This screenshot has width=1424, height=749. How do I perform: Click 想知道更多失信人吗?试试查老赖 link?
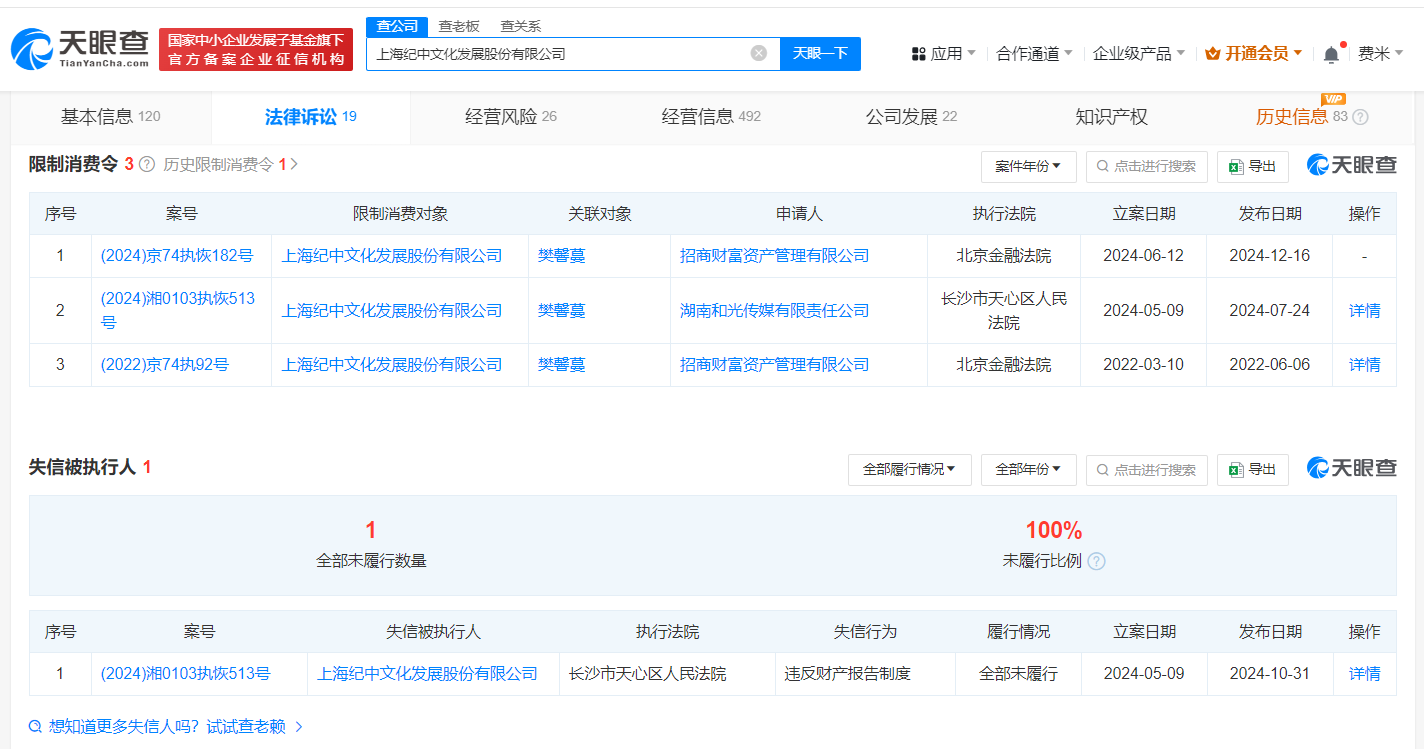point(166,727)
